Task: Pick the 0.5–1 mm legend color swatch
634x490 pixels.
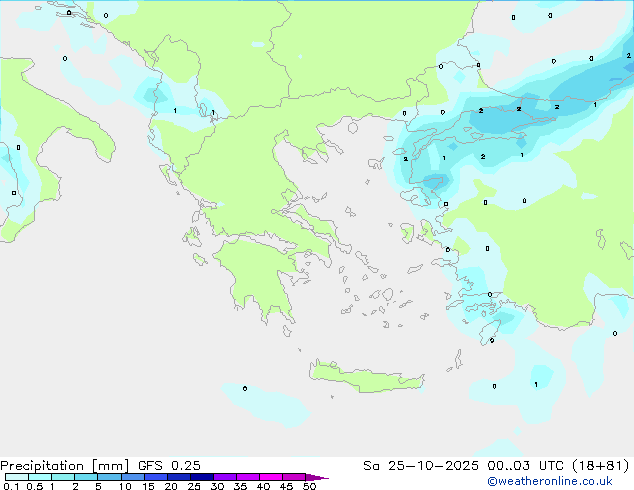Action: [x=40, y=477]
